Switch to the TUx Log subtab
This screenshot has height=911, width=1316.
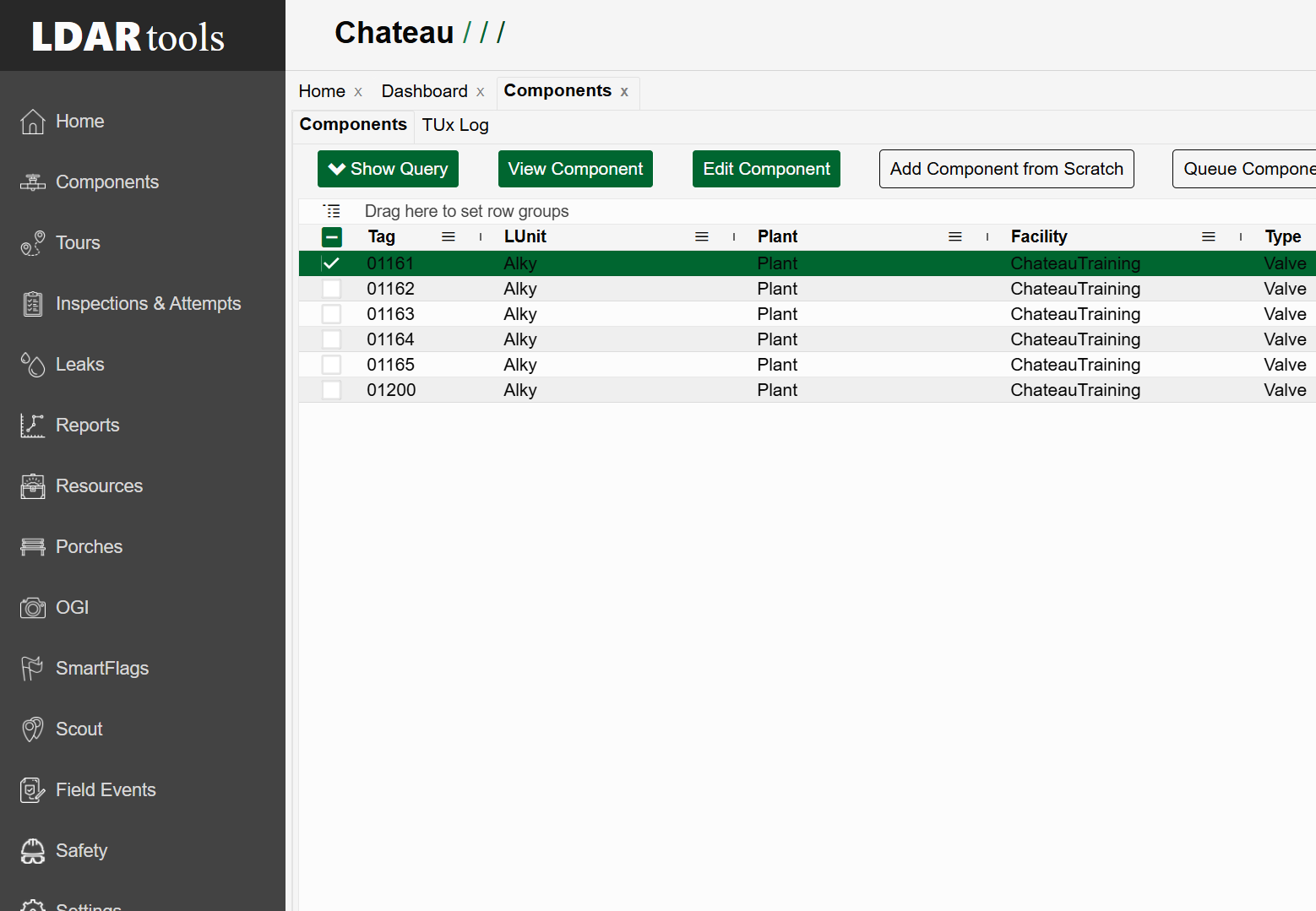tap(455, 125)
